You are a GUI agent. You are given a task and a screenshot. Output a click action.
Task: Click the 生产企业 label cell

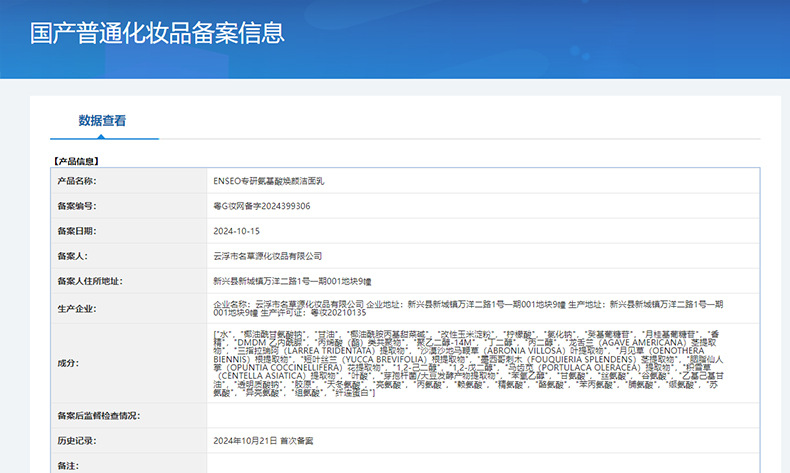[x=128, y=309]
